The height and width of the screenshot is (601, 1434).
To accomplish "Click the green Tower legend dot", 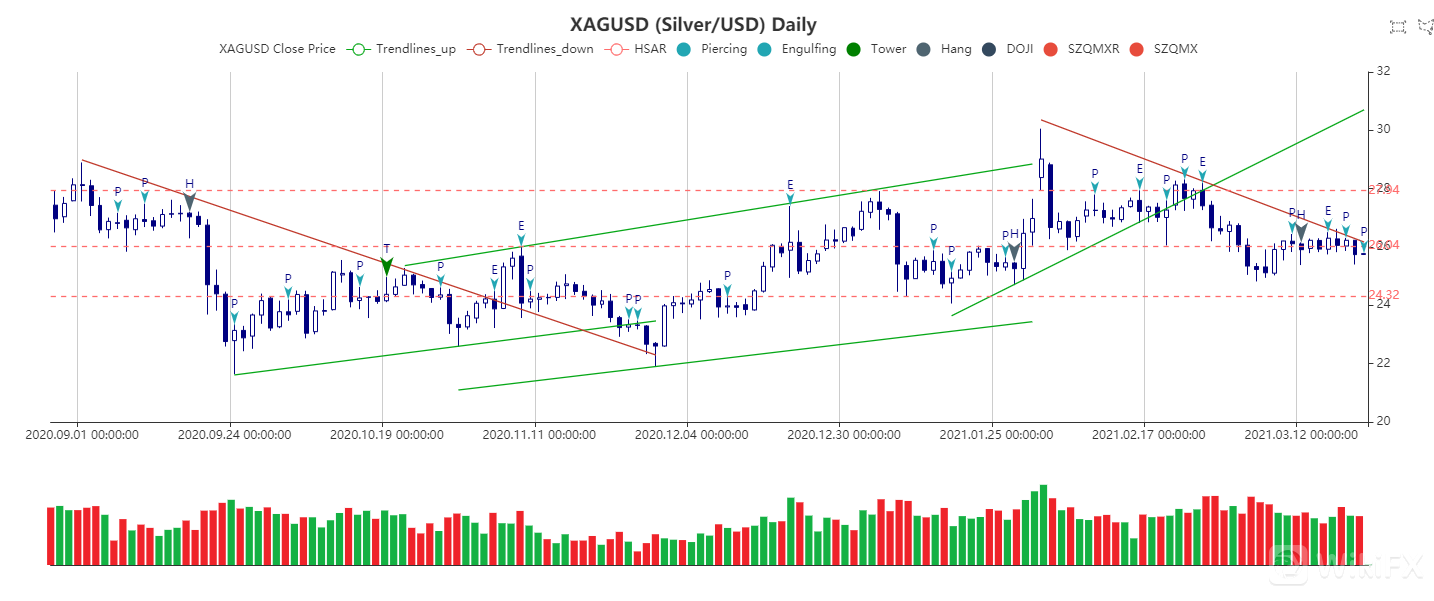I will pos(853,49).
